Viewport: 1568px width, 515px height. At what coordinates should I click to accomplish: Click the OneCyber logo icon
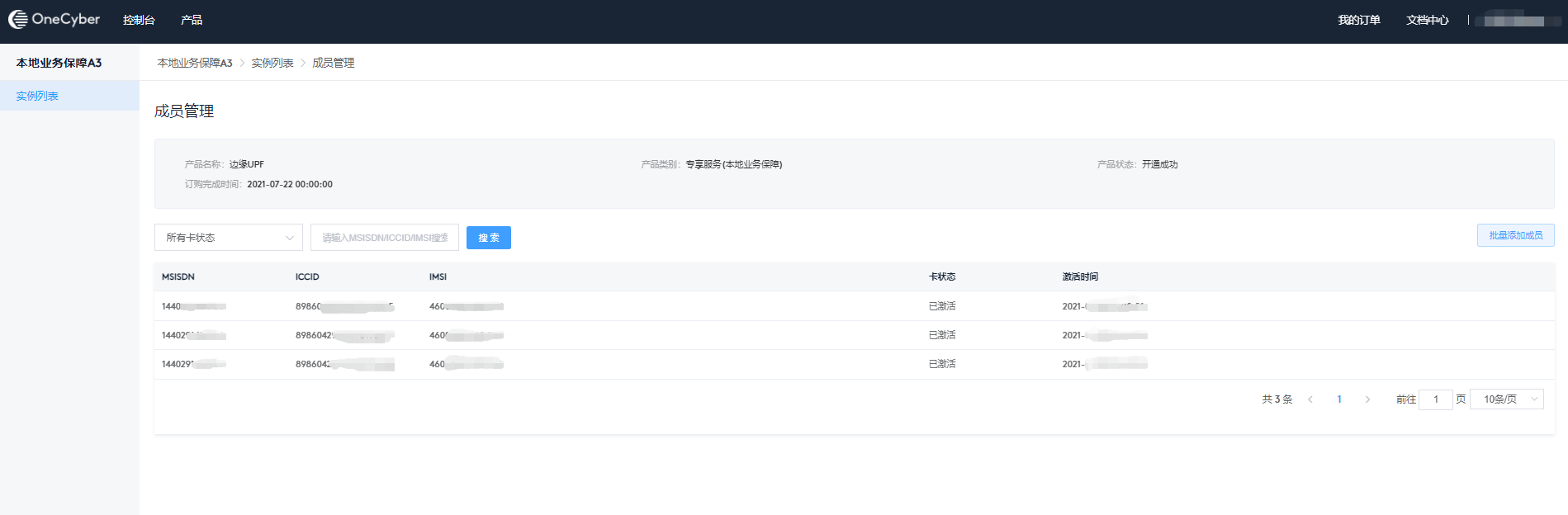pos(18,20)
